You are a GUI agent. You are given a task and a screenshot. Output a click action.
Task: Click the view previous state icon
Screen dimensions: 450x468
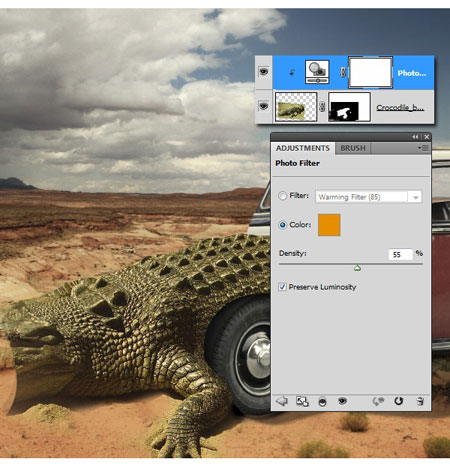pos(378,401)
